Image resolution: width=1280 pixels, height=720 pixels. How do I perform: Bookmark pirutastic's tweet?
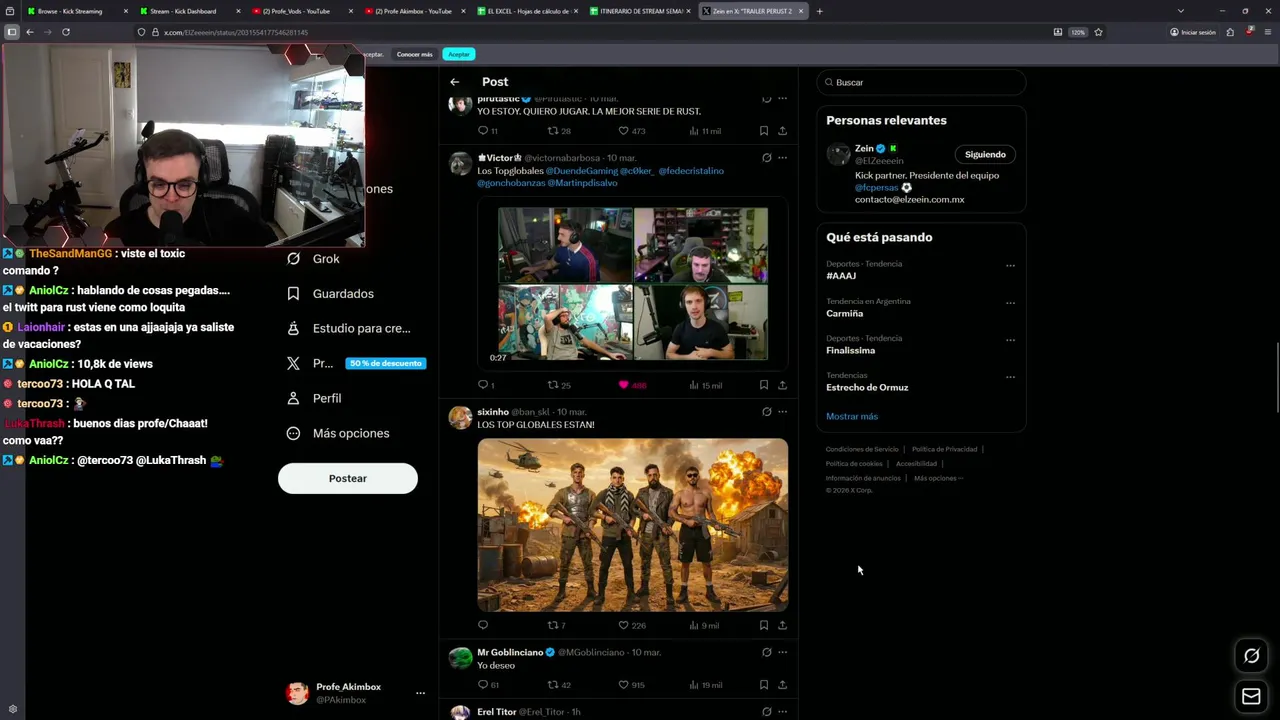click(764, 131)
